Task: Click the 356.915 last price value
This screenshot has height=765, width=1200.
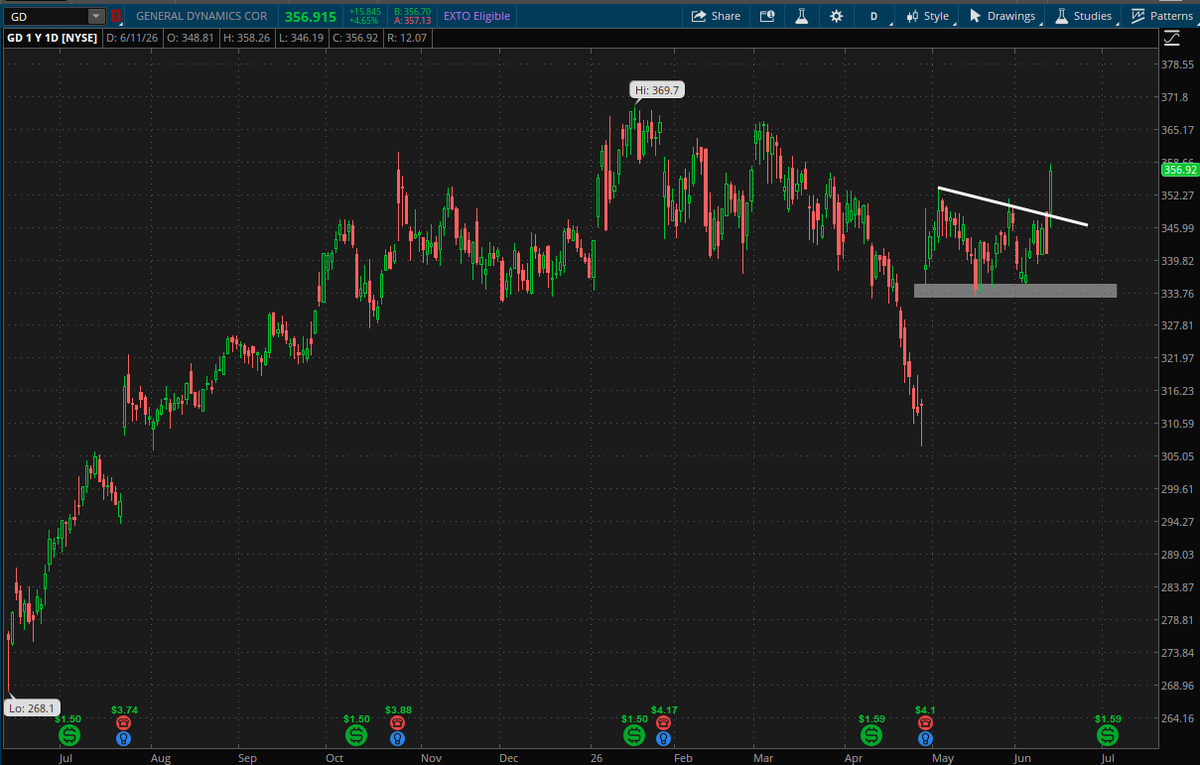Action: click(311, 16)
